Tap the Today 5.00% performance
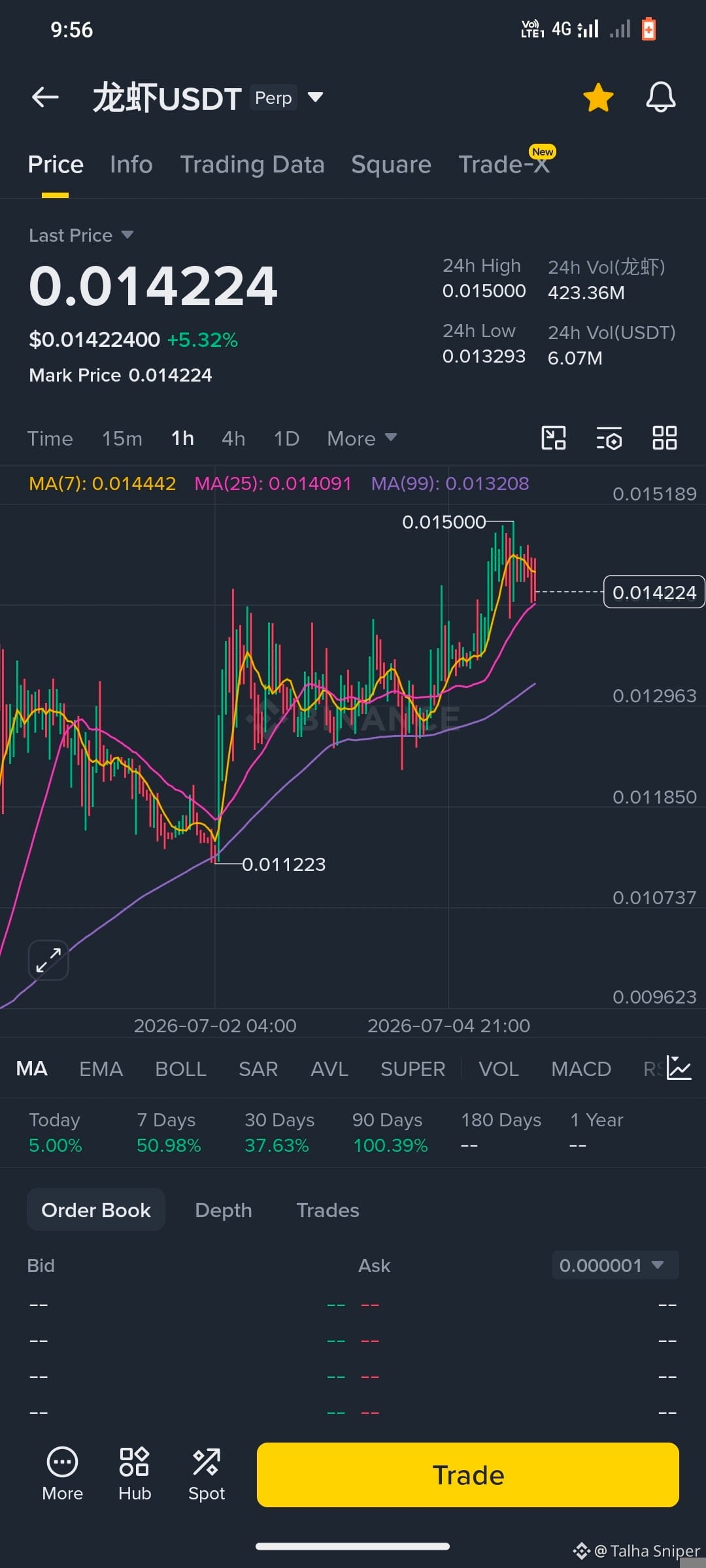Viewport: 706px width, 1568px height. [55, 1132]
